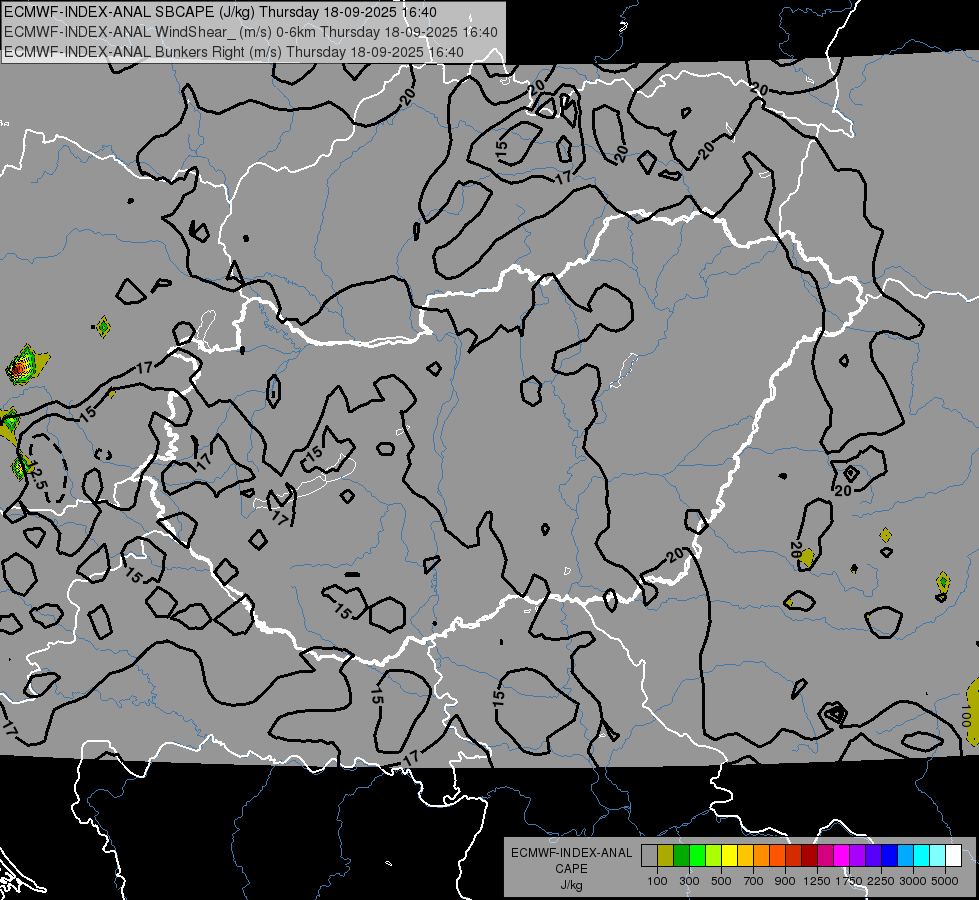
Task: Click the Bunkers Right (m/s) title line
Action: point(233,51)
